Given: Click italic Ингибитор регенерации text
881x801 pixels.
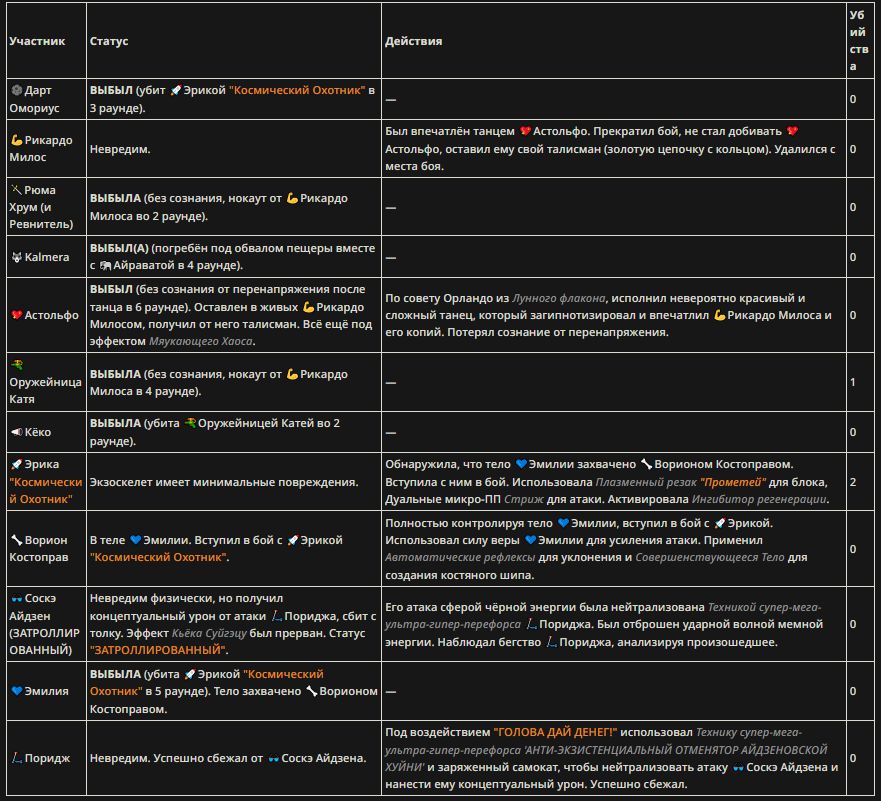Looking at the screenshot, I should click(x=759, y=499).
